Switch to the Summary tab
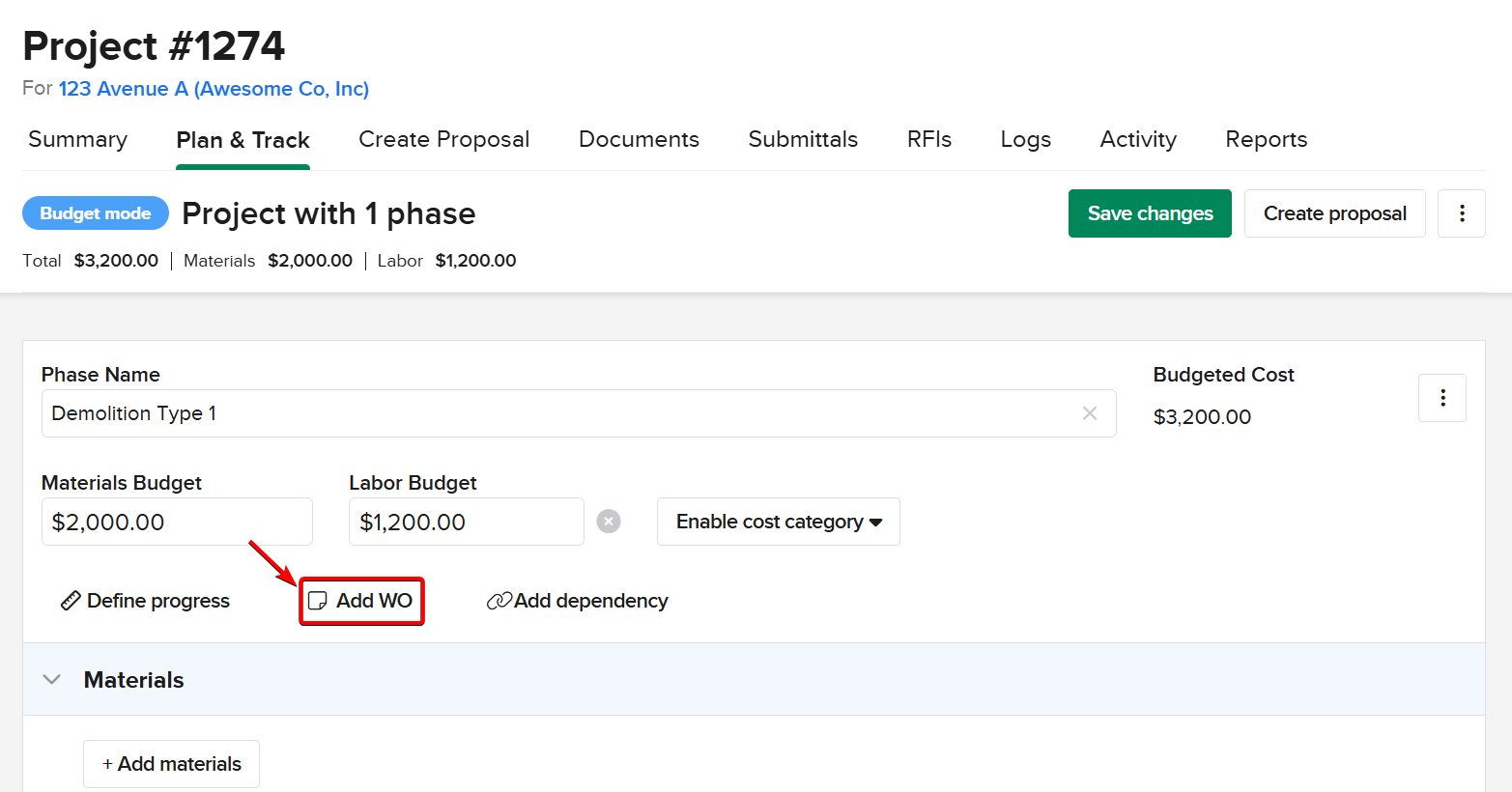This screenshot has width=1512, height=792. (78, 140)
